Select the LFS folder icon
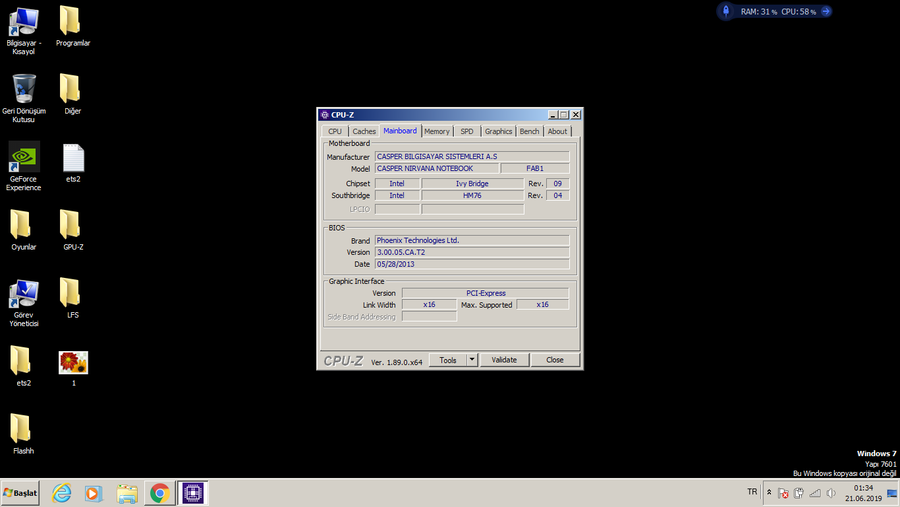 tap(72, 298)
